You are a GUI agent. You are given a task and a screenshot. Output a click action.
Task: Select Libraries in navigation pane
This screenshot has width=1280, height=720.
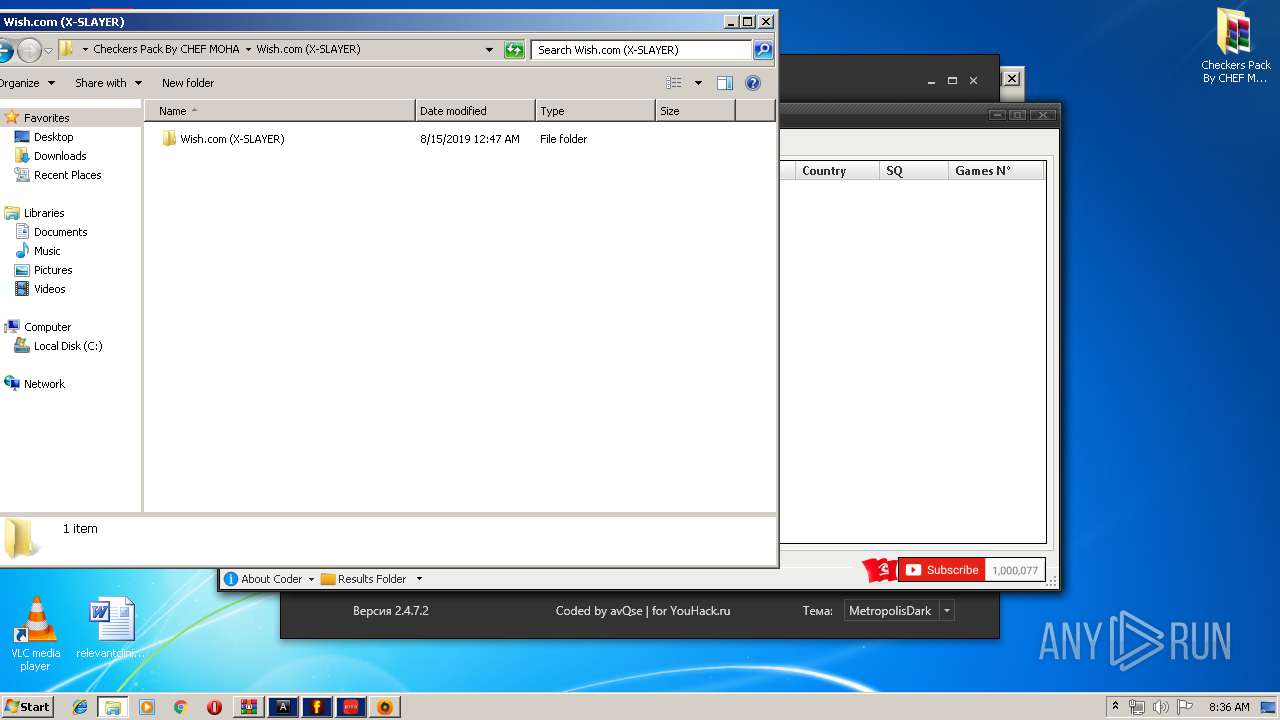click(x=43, y=213)
